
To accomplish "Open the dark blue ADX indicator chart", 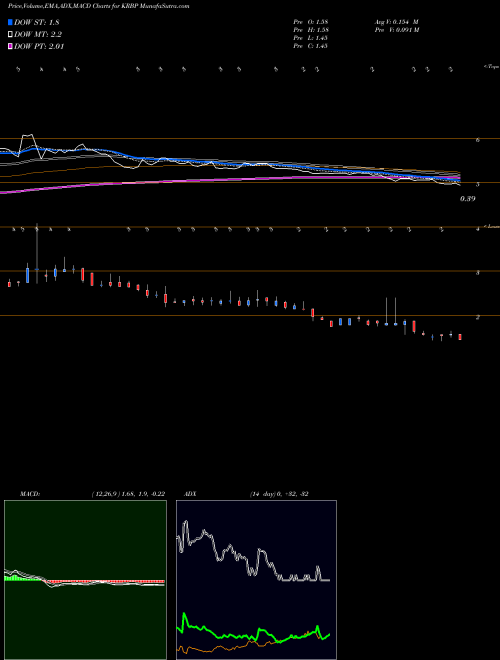I will click(x=256, y=580).
